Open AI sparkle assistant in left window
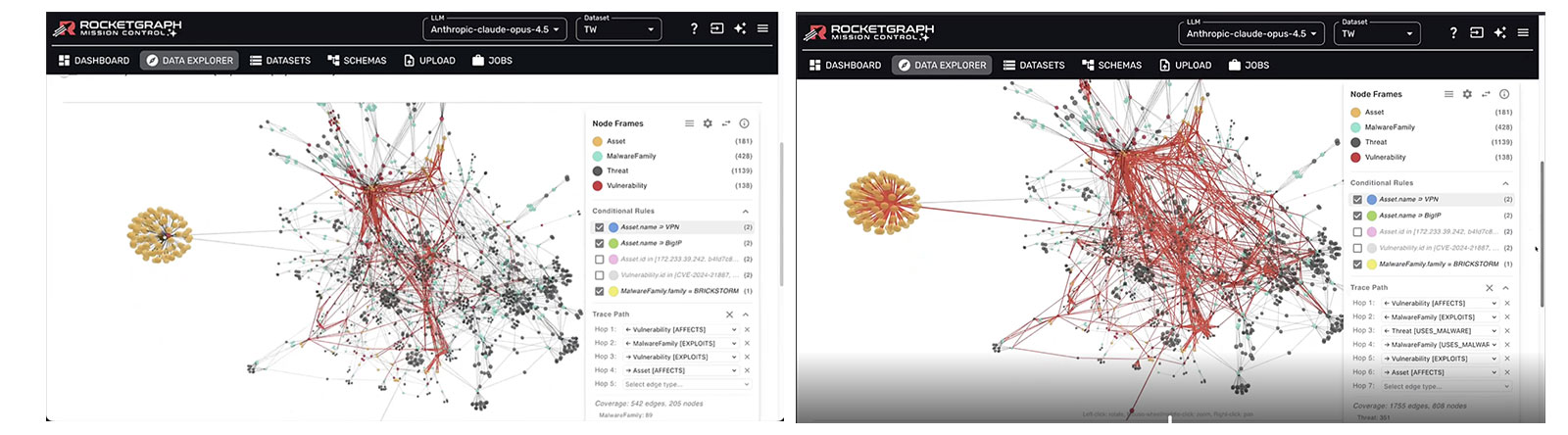 [740, 29]
